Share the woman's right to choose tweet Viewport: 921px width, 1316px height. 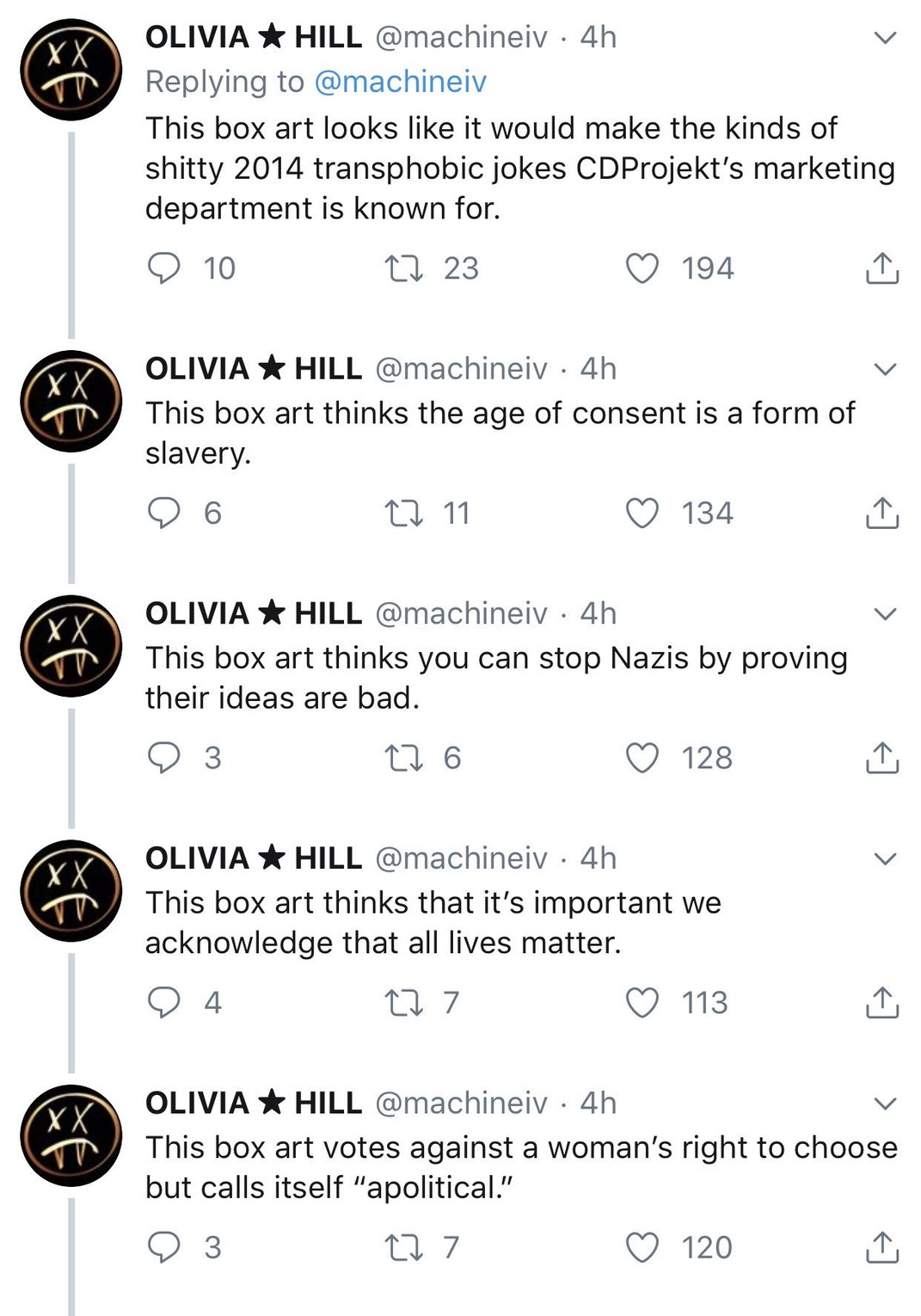point(881,1247)
